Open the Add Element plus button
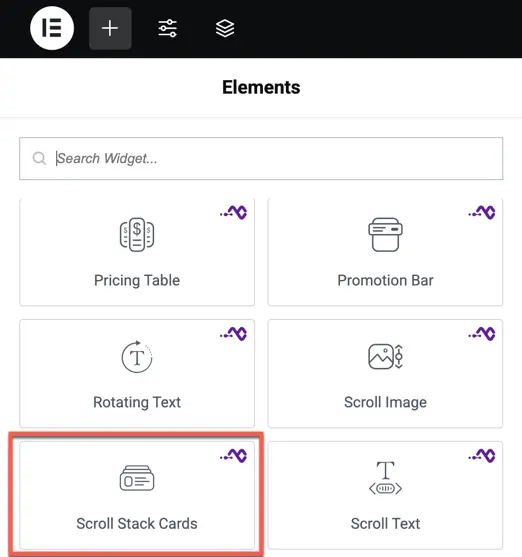 (x=110, y=28)
